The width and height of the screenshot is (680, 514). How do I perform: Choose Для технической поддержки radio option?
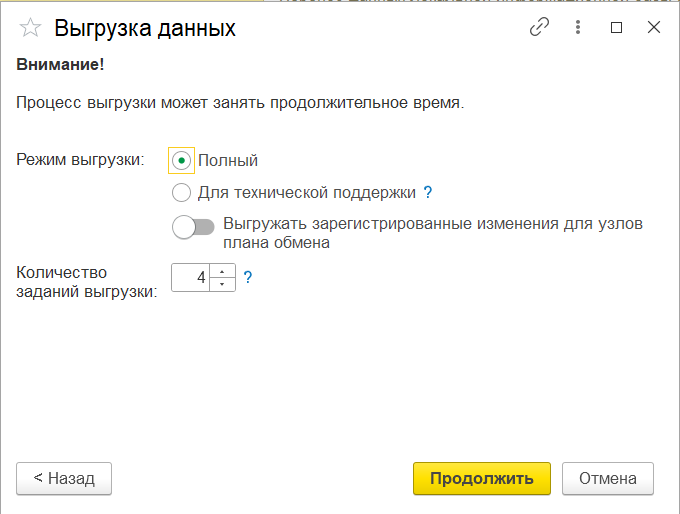(181, 192)
